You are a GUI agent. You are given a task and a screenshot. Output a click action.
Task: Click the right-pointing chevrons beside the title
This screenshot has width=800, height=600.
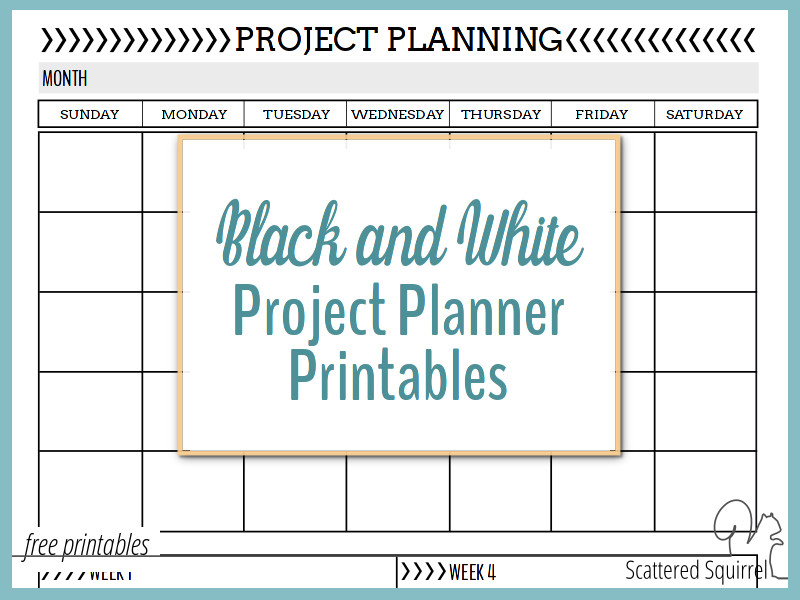[x=136, y=40]
